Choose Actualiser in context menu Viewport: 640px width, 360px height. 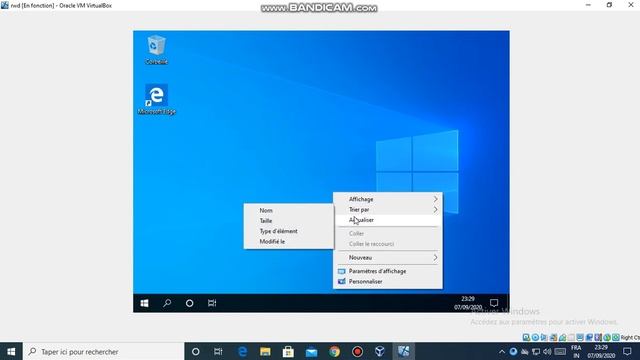click(x=388, y=220)
